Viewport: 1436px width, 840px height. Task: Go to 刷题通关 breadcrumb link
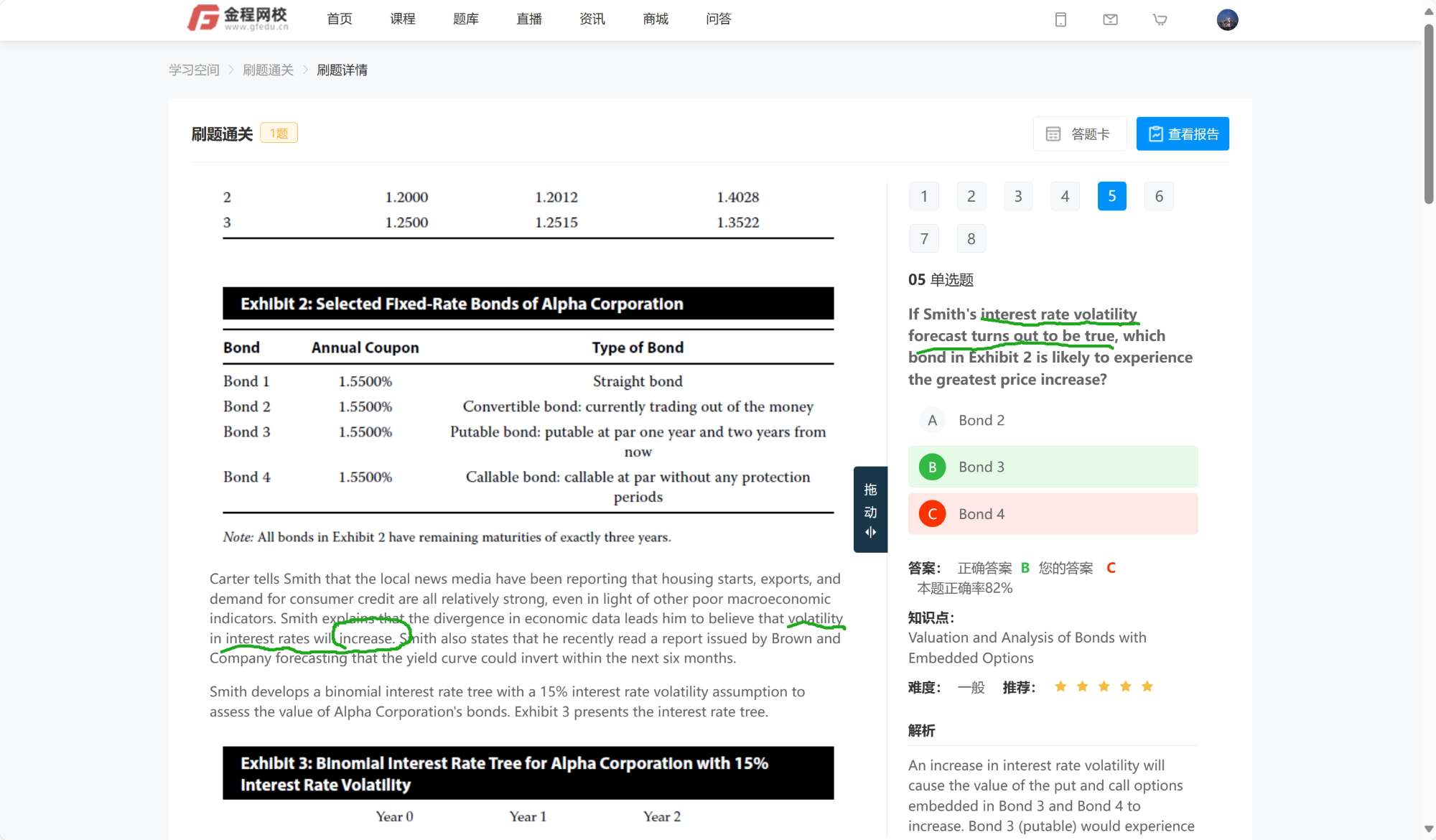pos(268,70)
